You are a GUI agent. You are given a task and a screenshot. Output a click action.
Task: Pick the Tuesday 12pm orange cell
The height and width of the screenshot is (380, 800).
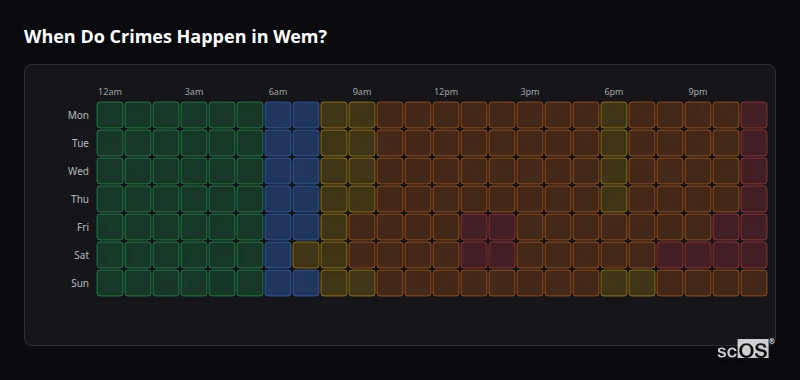coord(446,143)
